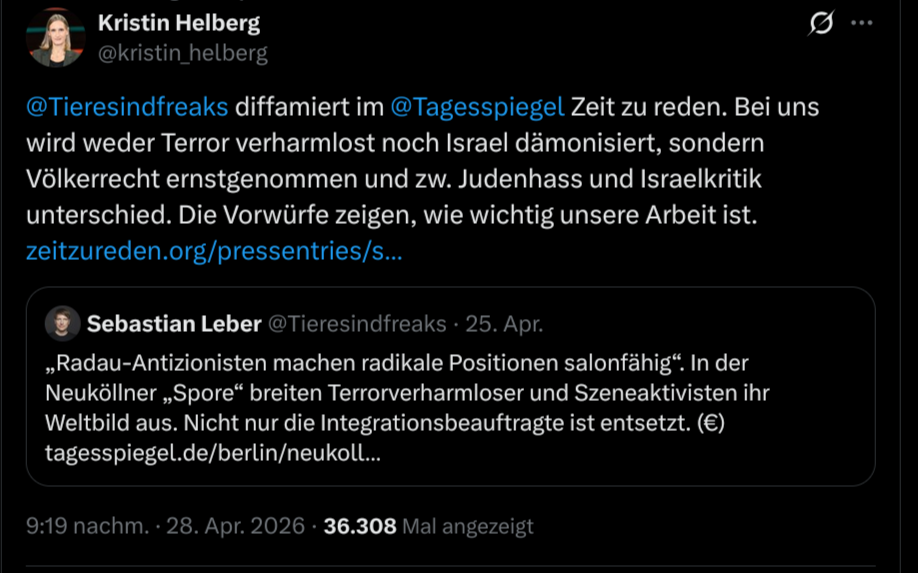Open the @Tieresindfreaks mention in the tweet text

pos(127,107)
